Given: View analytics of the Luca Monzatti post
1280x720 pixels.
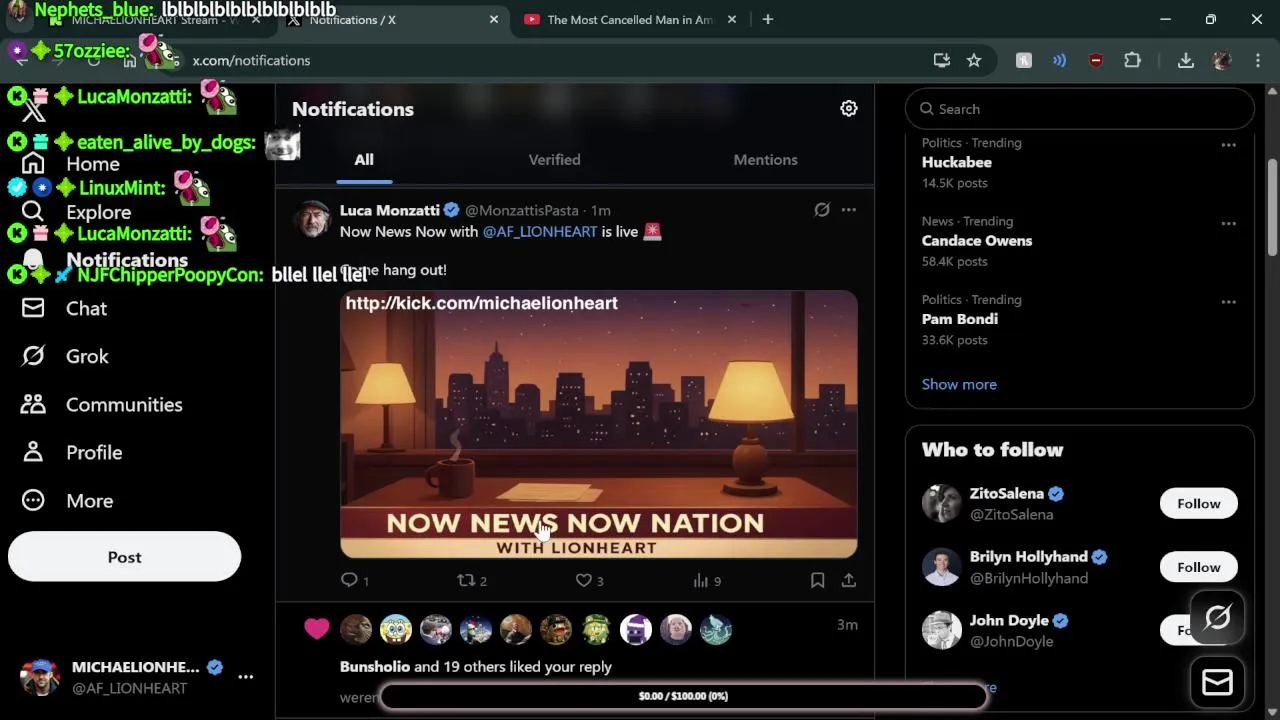Looking at the screenshot, I should point(700,580).
